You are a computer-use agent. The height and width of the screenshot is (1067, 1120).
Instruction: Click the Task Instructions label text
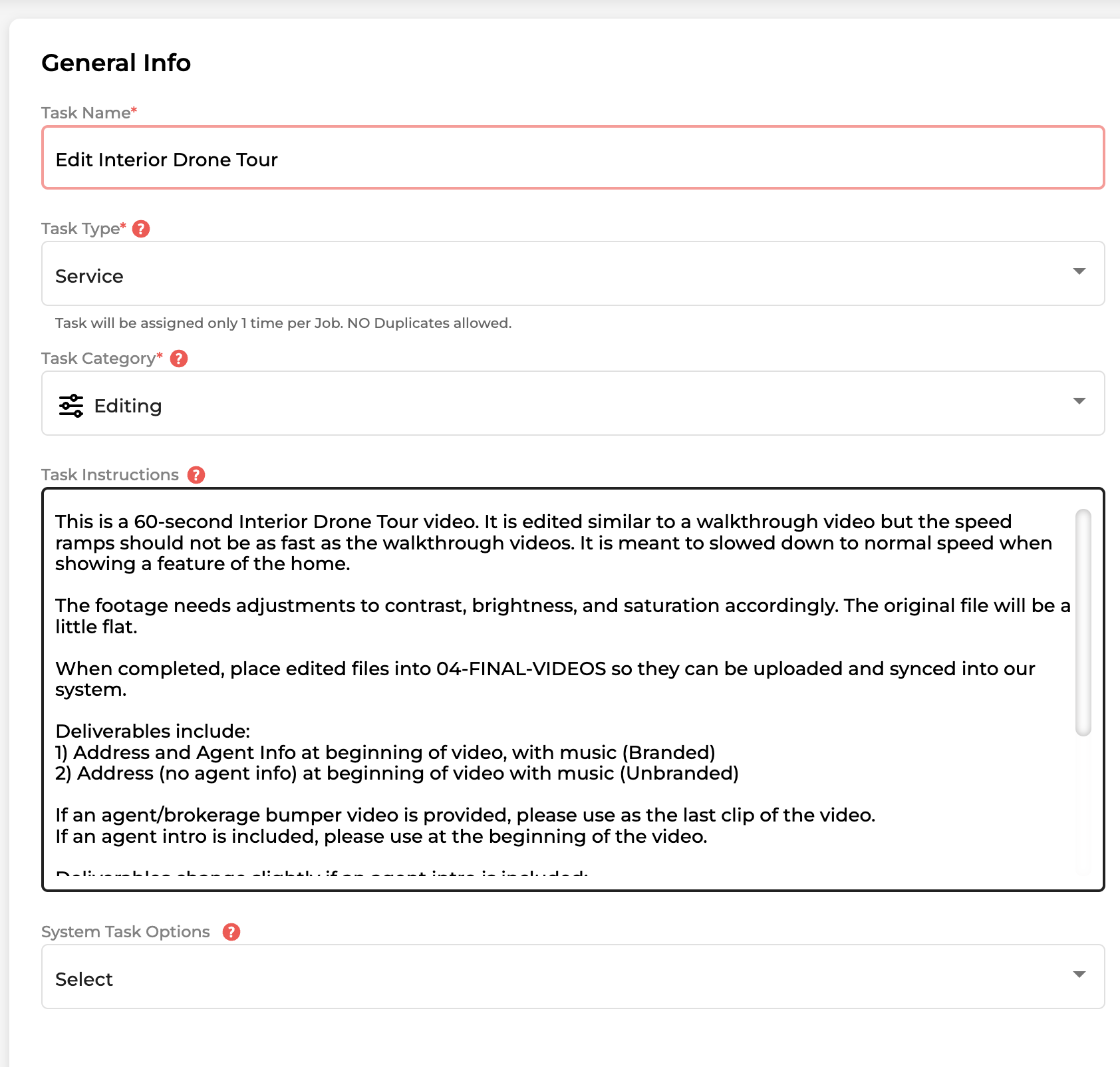tap(110, 475)
